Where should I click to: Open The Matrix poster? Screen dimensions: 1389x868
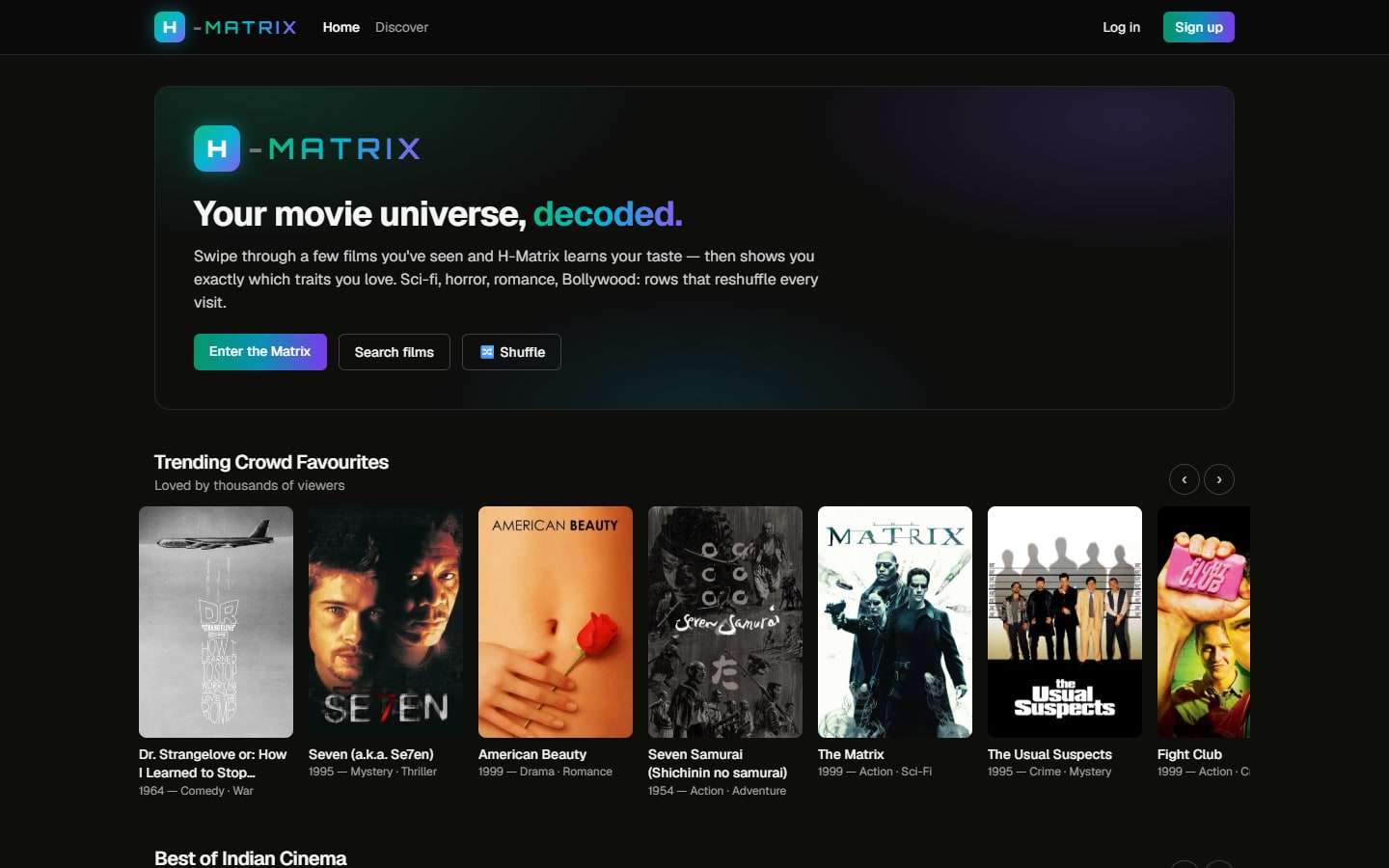point(895,622)
